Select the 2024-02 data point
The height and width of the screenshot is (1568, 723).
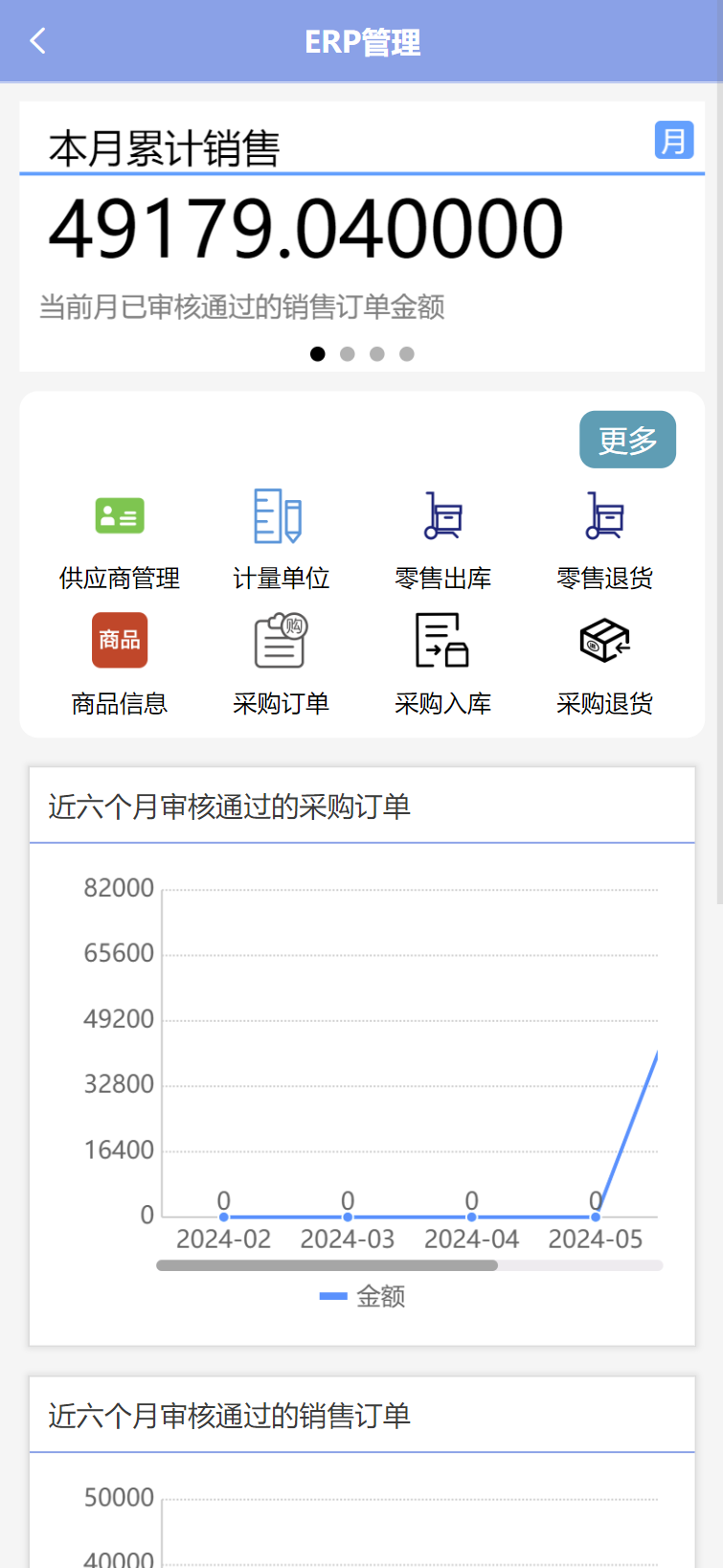click(x=223, y=1216)
